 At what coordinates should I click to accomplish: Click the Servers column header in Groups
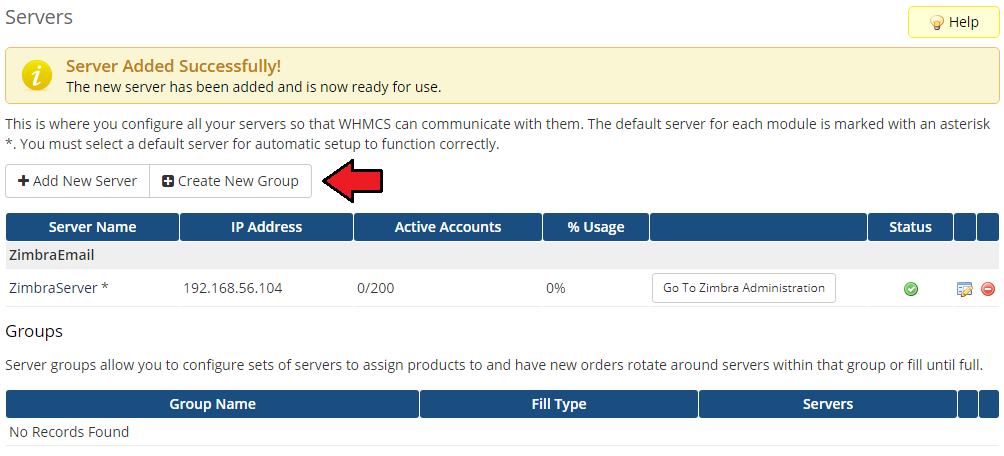(x=828, y=404)
